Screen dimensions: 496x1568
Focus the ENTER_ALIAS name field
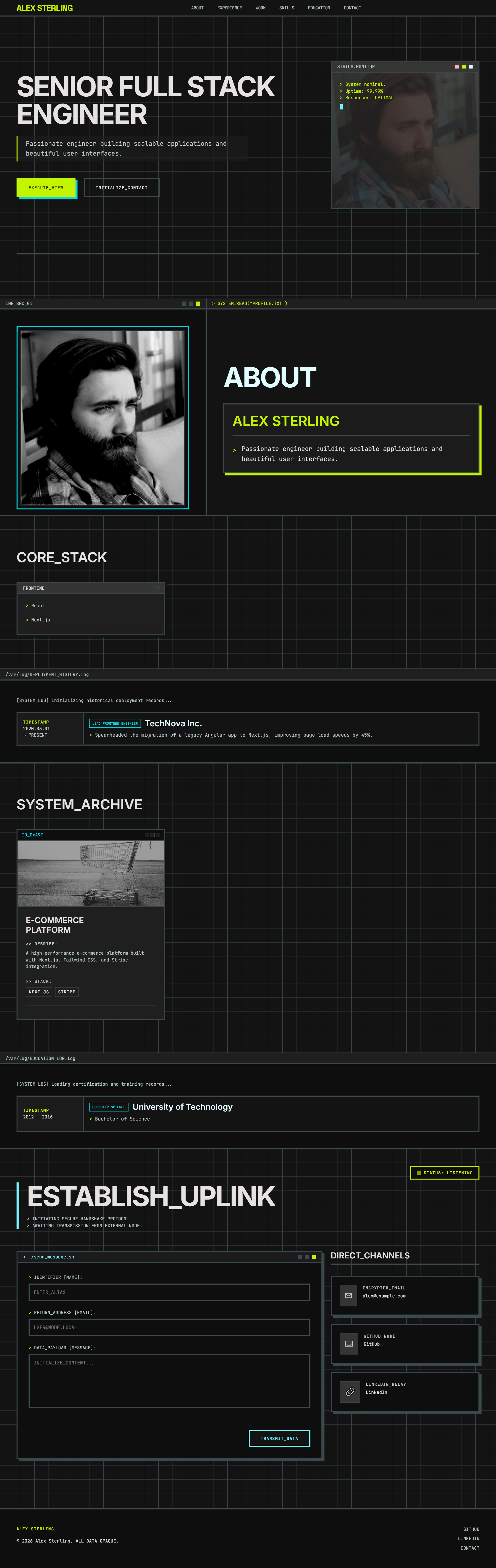coord(169,1292)
